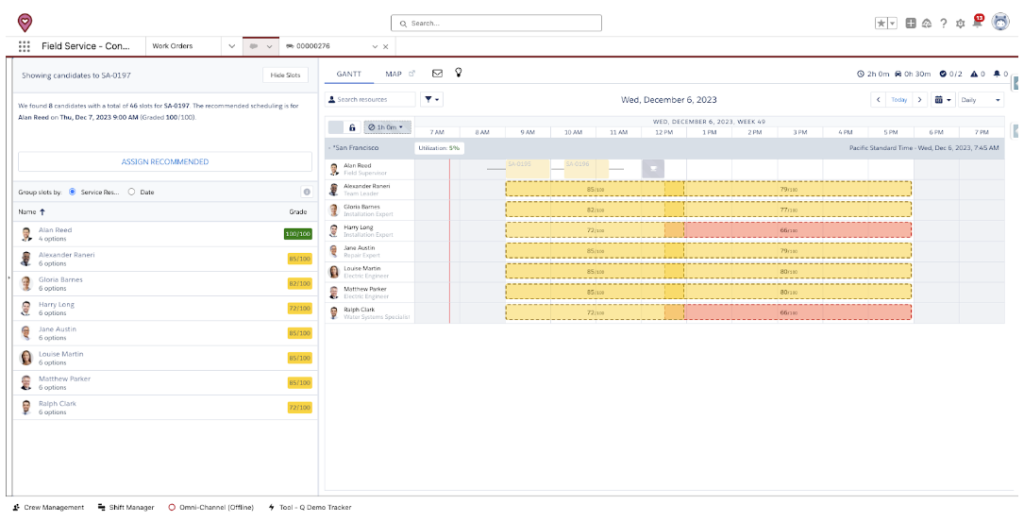Image resolution: width=1024 pixels, height=521 pixels.
Task: Click the Today button
Action: click(x=899, y=100)
